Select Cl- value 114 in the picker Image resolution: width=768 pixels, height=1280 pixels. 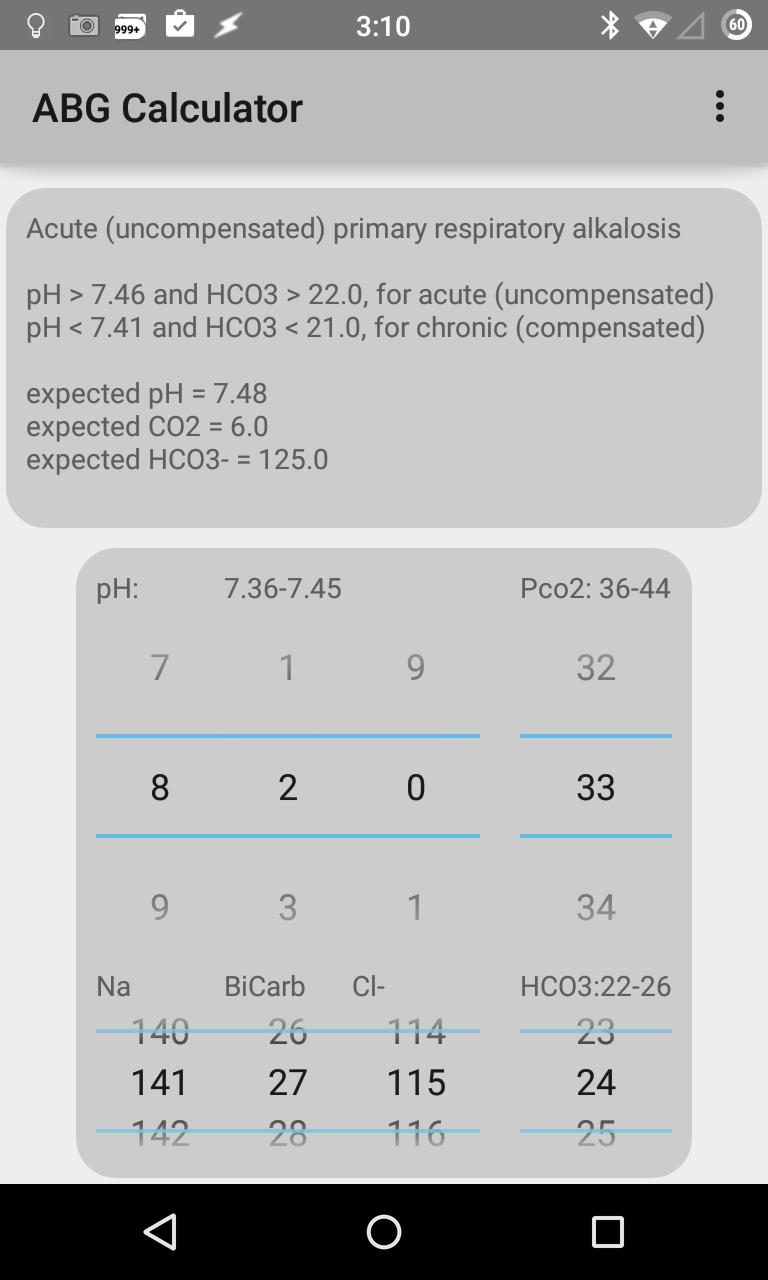click(x=415, y=1032)
